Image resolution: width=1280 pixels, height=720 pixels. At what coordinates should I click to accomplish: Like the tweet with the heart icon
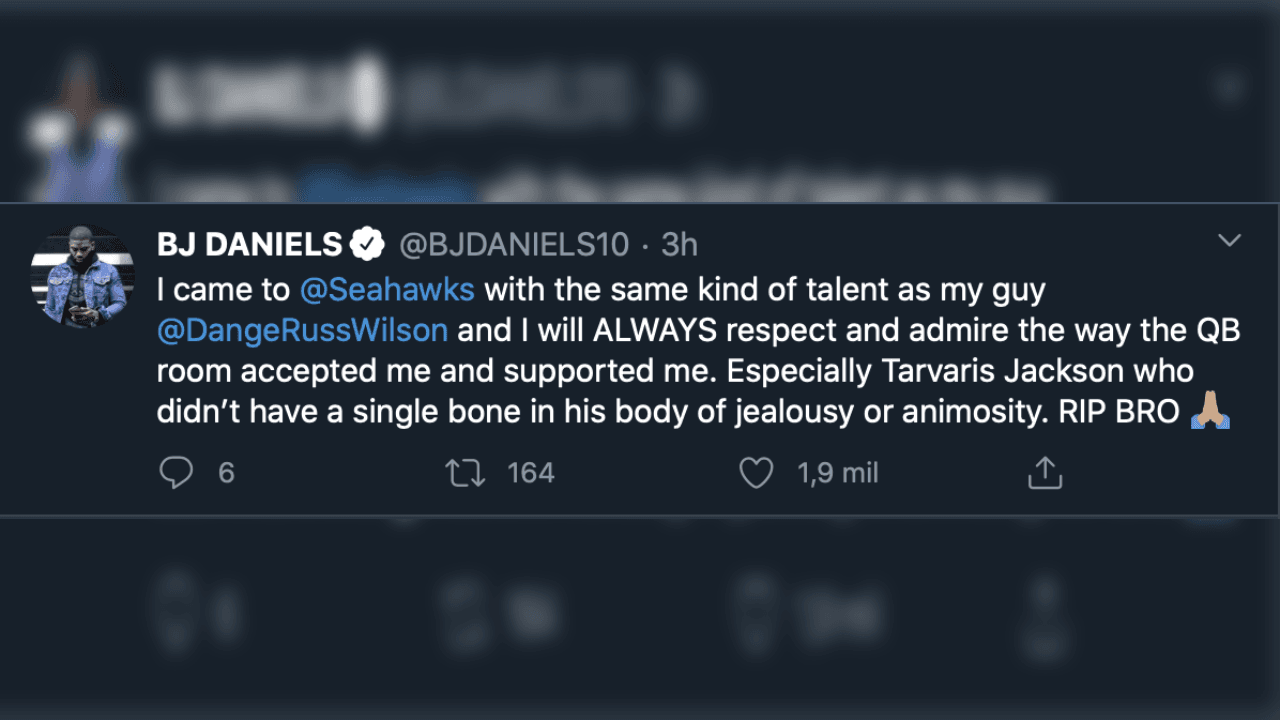coord(756,472)
